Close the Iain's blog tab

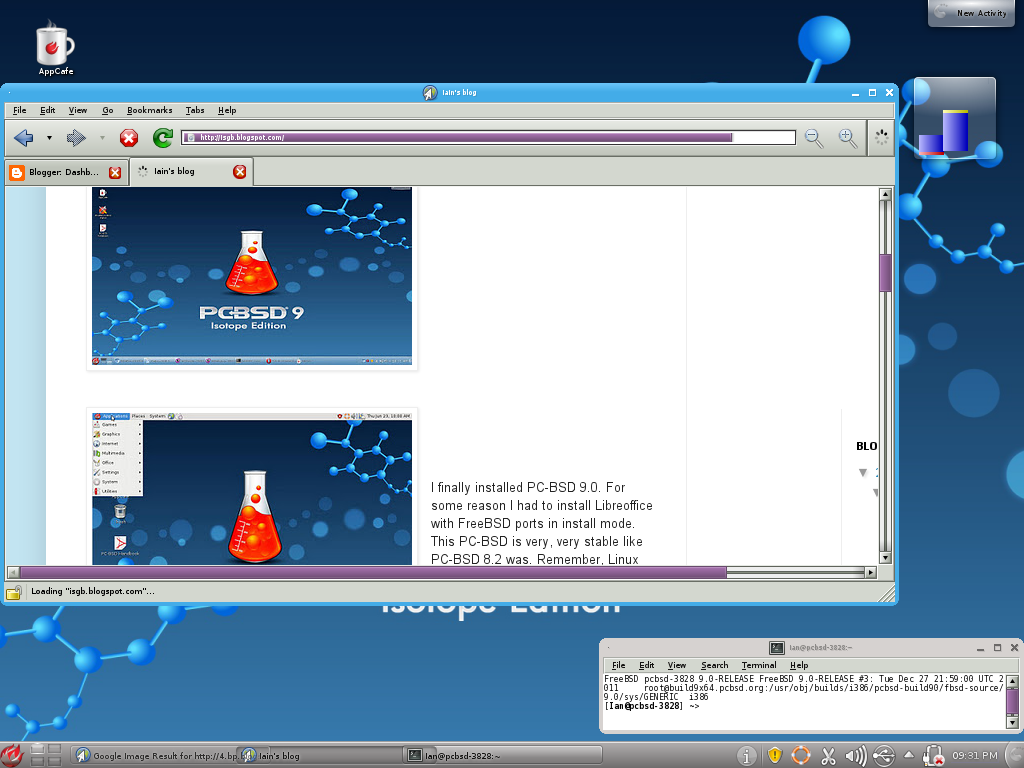[240, 171]
